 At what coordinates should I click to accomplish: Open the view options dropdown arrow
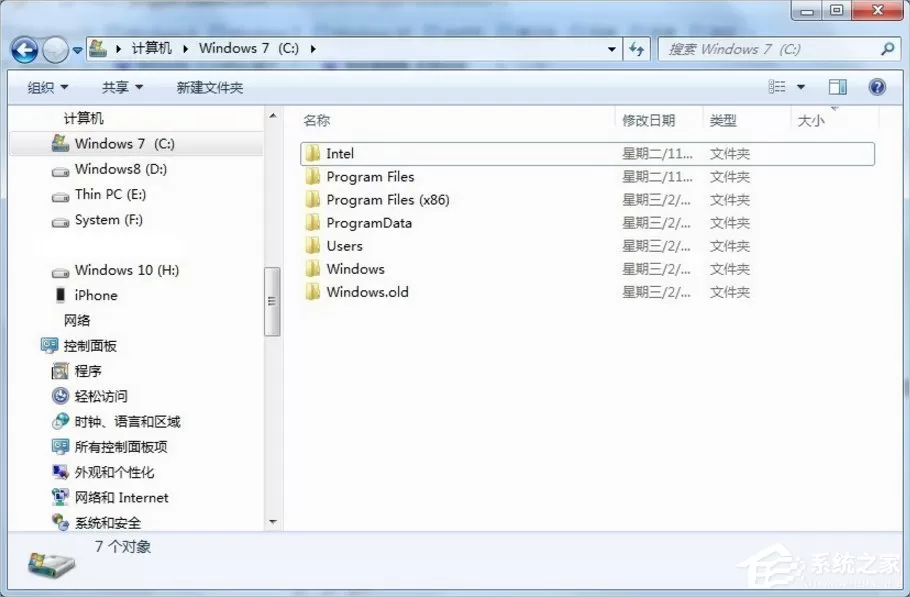pos(801,87)
